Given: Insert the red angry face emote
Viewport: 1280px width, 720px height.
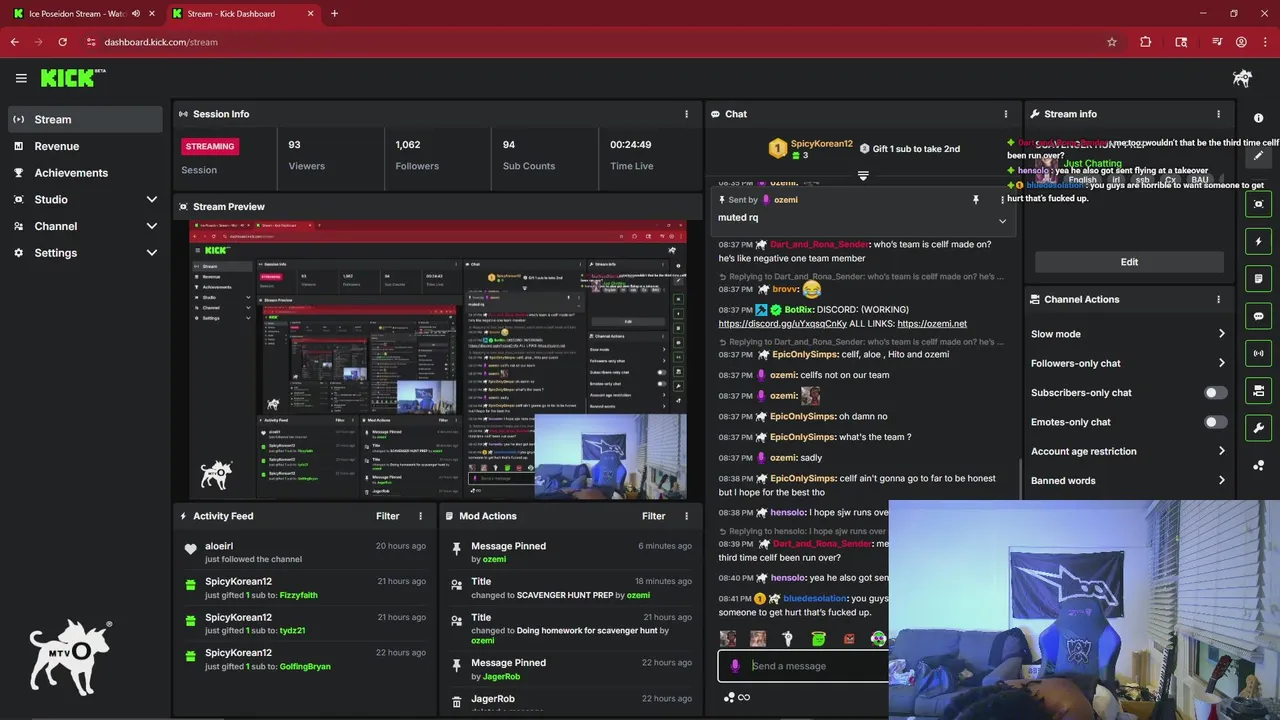Looking at the screenshot, I should (x=849, y=638).
